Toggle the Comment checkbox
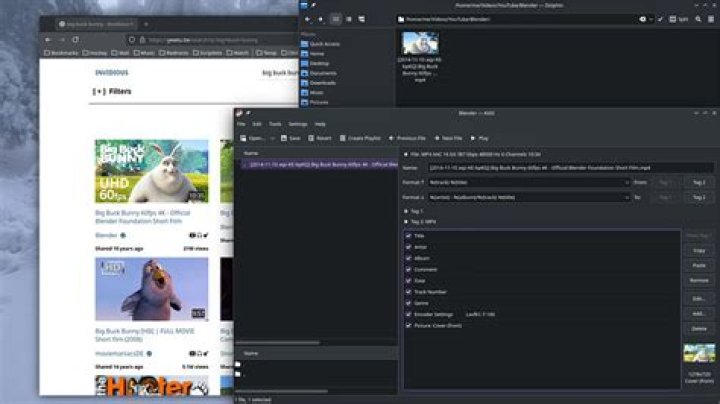This screenshot has width=720, height=404. tap(409, 269)
